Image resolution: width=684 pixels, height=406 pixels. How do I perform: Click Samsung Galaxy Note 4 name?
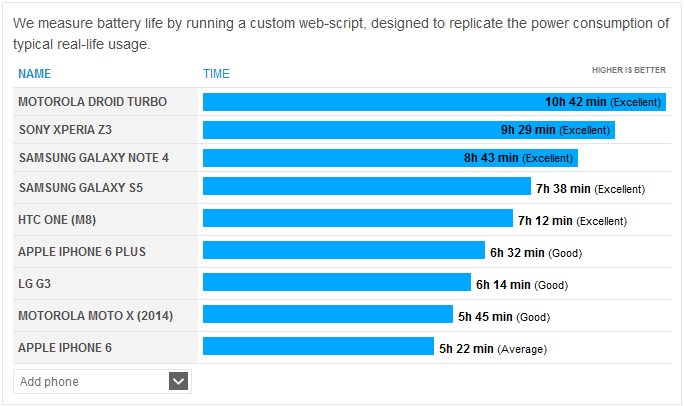point(93,158)
